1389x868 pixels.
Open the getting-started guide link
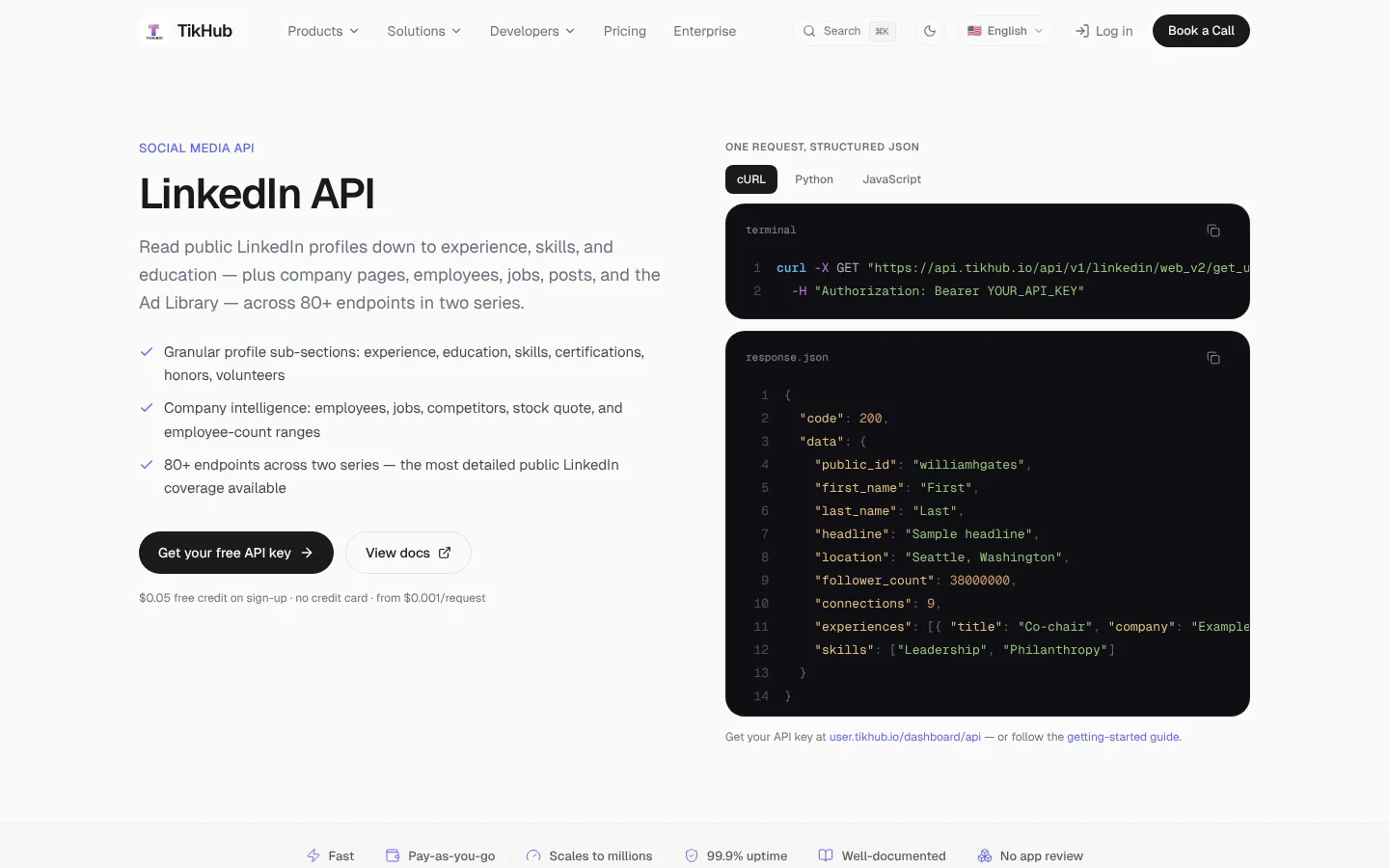point(1123,737)
